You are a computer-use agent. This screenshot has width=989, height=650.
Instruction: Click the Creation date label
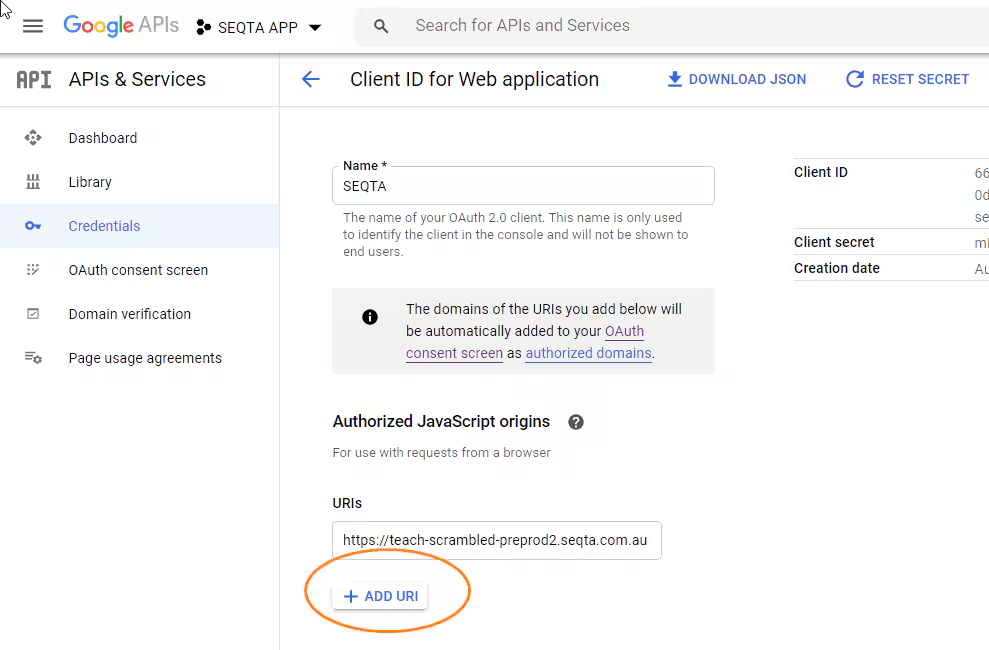point(836,268)
